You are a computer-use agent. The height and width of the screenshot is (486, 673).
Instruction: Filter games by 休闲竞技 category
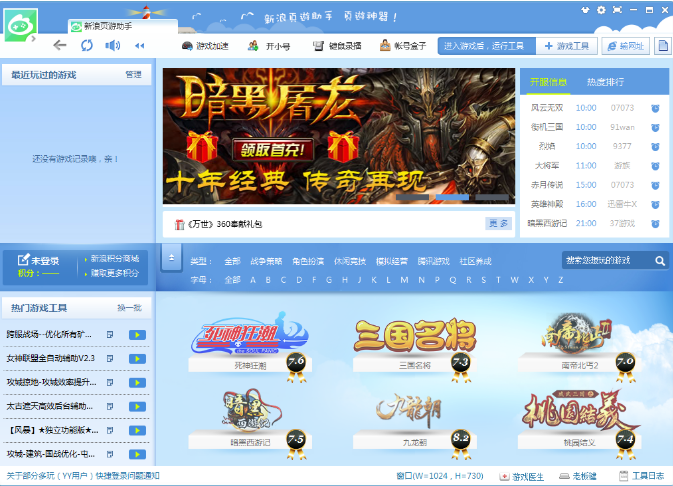pyautogui.click(x=350, y=261)
